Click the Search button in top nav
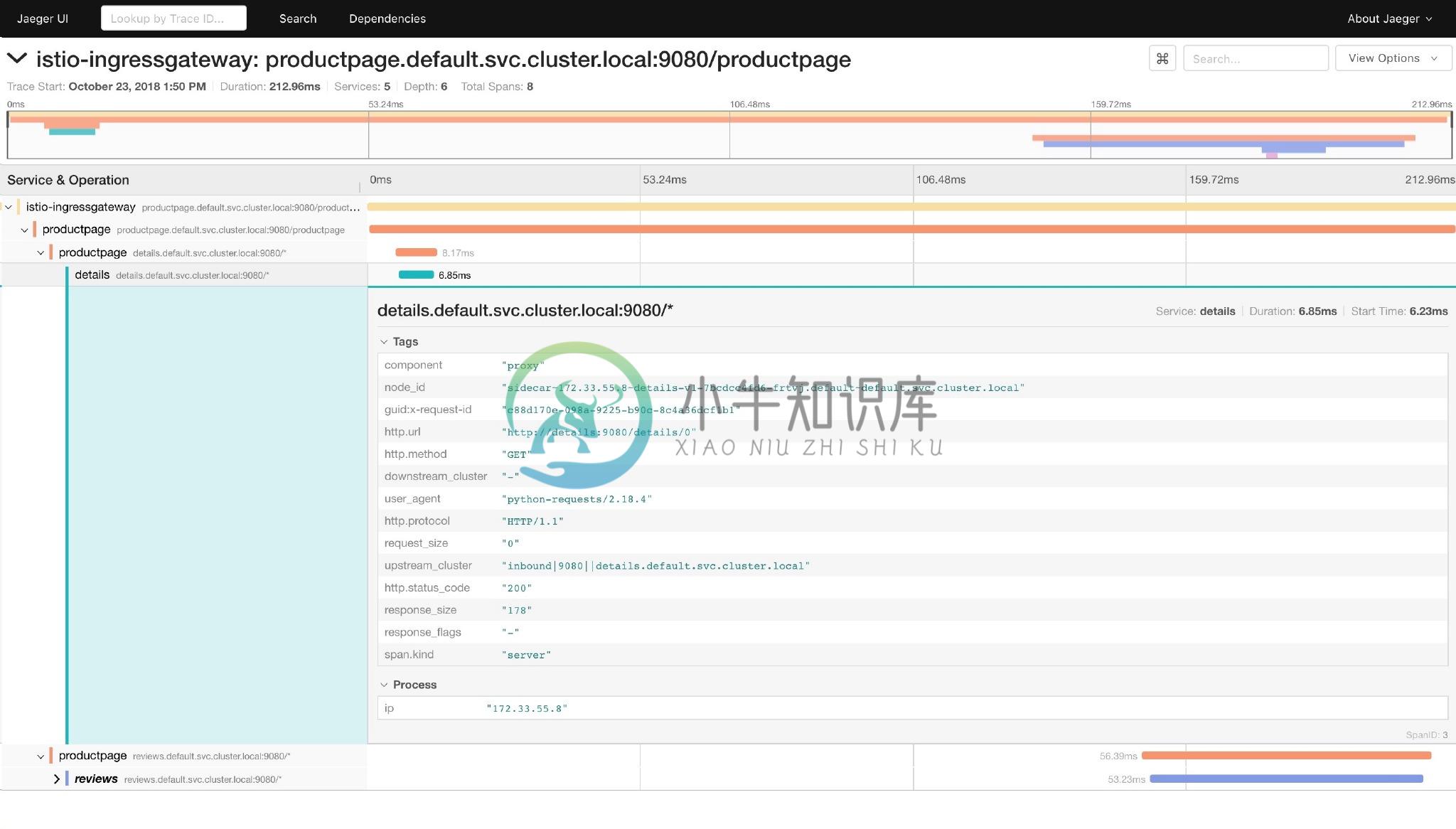The image size is (1456, 829). click(x=297, y=18)
